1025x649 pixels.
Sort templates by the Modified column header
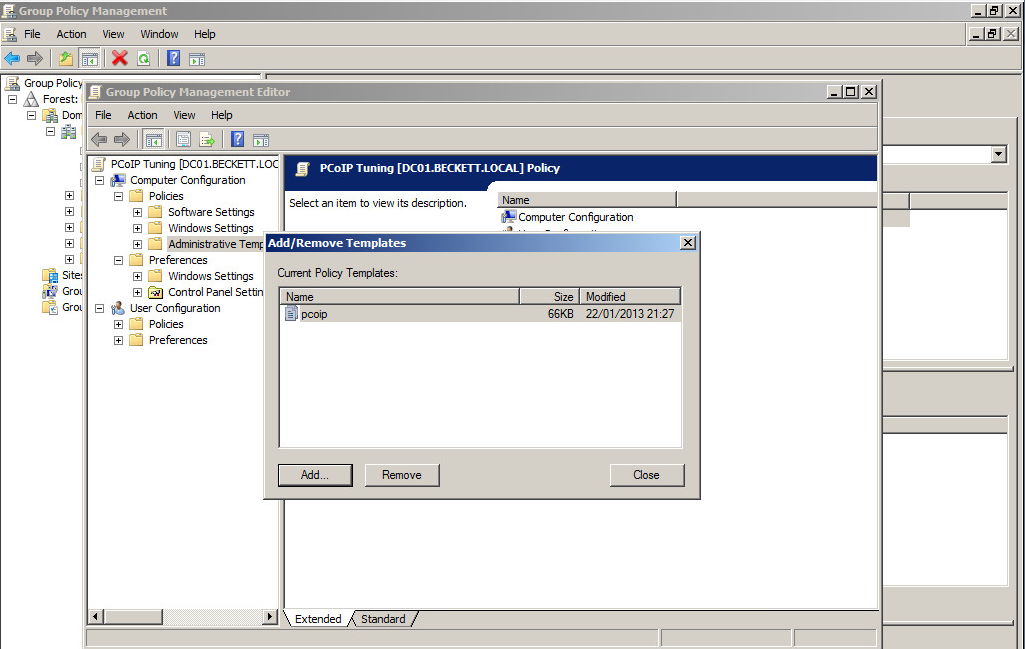630,296
